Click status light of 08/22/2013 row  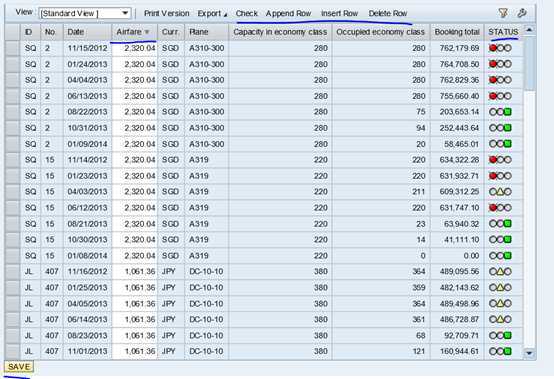500,112
